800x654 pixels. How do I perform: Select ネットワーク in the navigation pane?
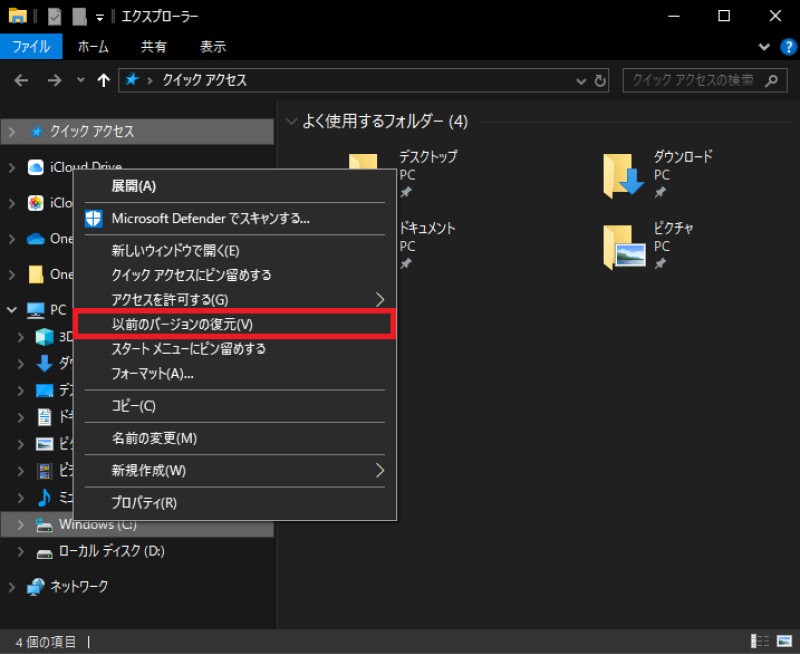tap(79, 587)
